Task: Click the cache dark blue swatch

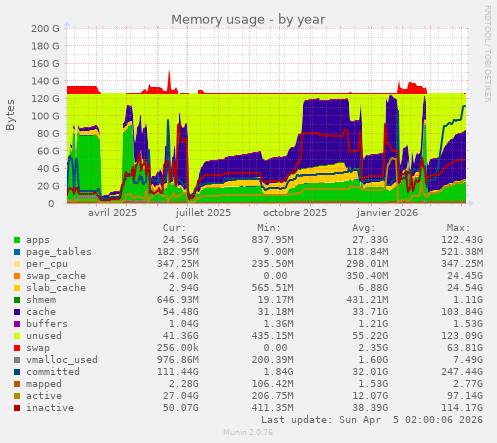Action: point(17,312)
